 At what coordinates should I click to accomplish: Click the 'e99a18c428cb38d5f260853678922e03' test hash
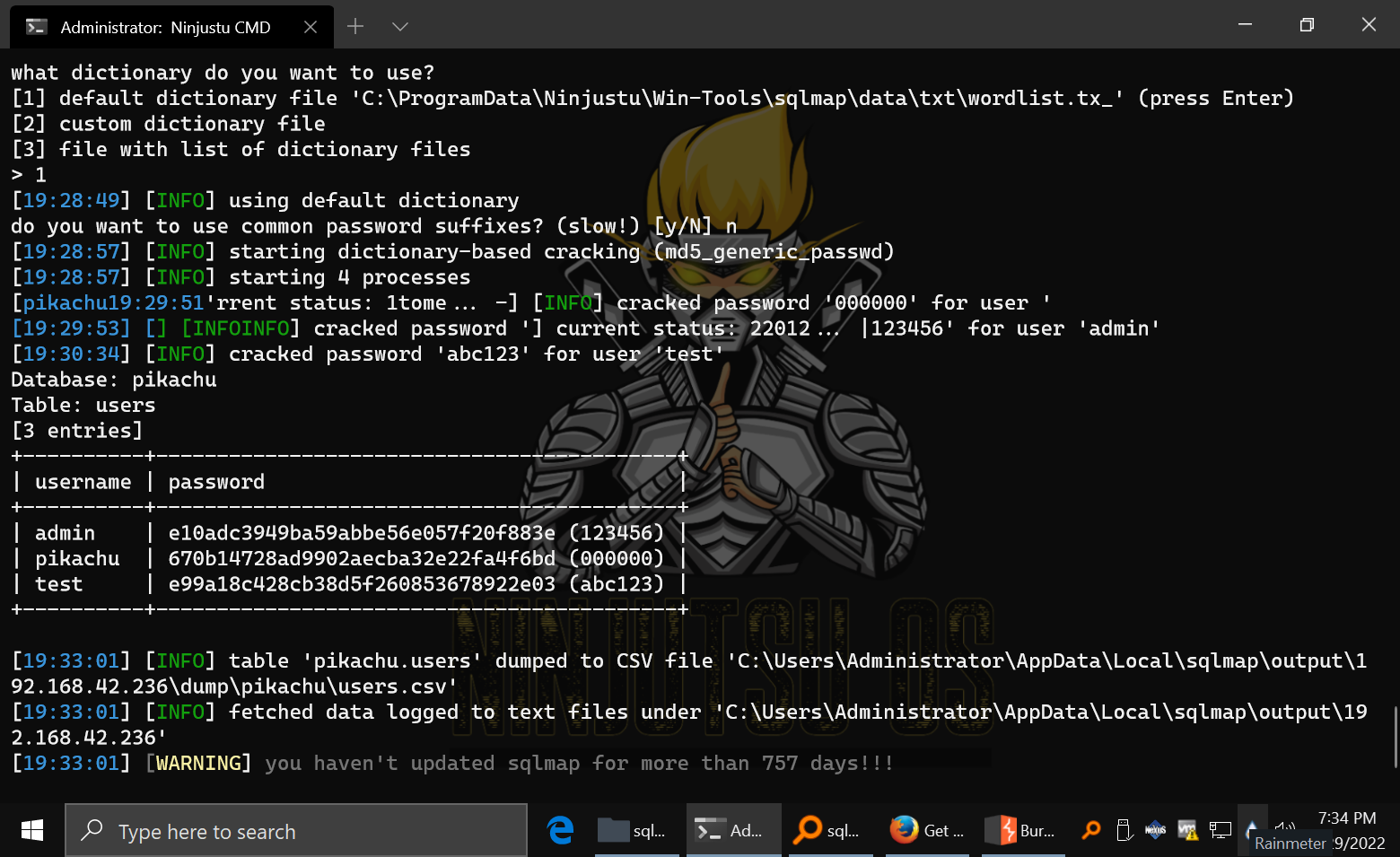[x=362, y=584]
